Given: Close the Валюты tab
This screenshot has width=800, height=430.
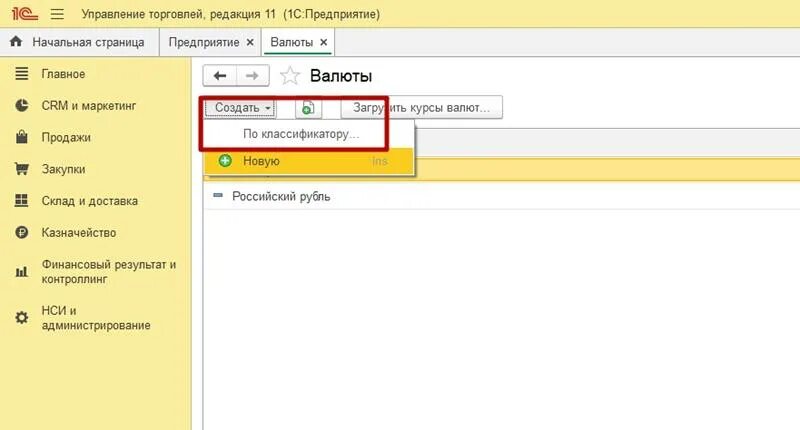Looking at the screenshot, I should pyautogui.click(x=323, y=42).
